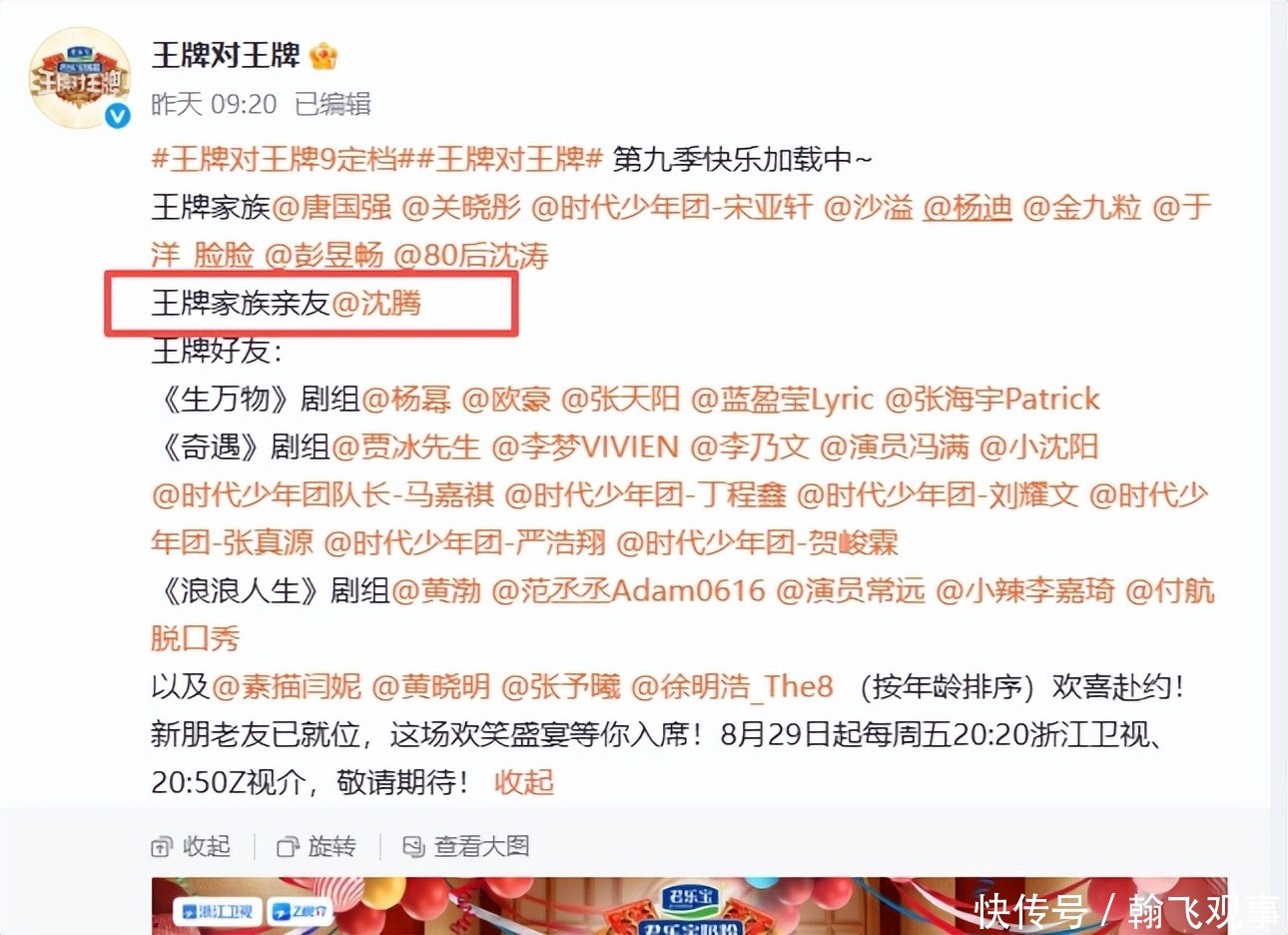Visit @黄渤 mention link
Viewport: 1288px width, 935px height.
[436, 591]
